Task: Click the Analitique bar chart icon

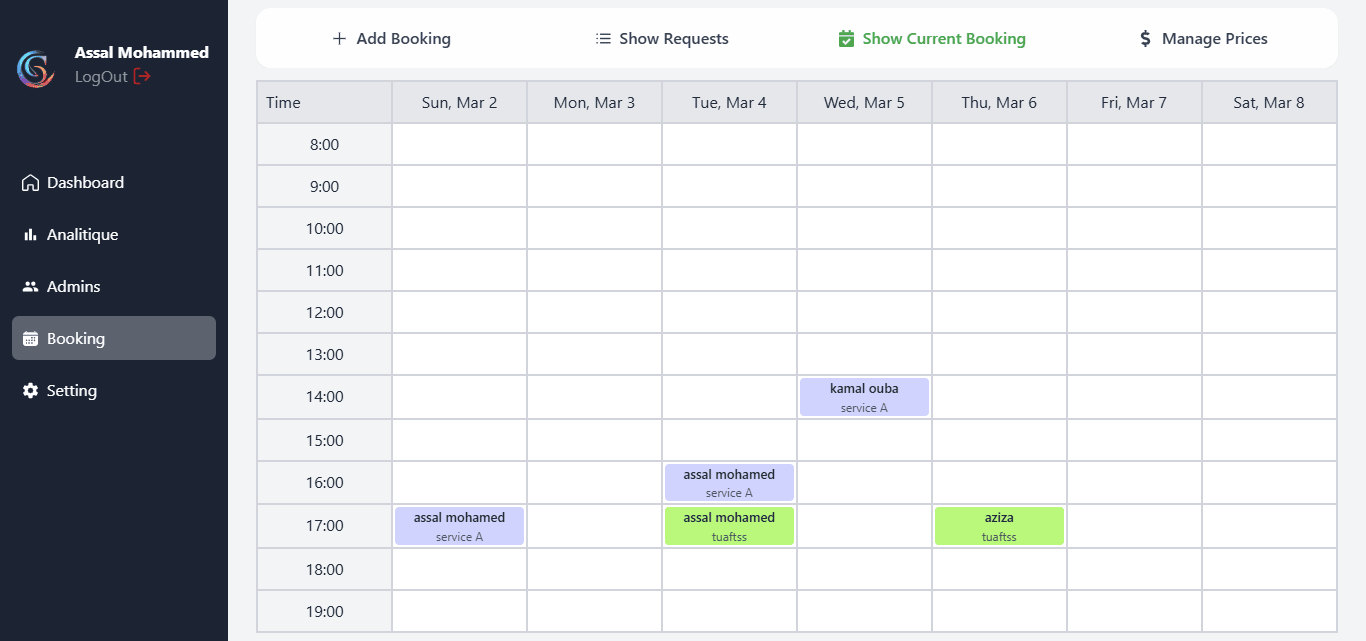Action: click(x=30, y=235)
